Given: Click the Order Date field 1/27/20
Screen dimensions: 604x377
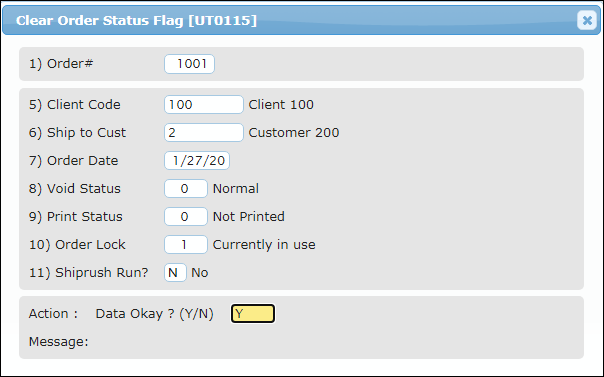Looking at the screenshot, I should tap(197, 161).
